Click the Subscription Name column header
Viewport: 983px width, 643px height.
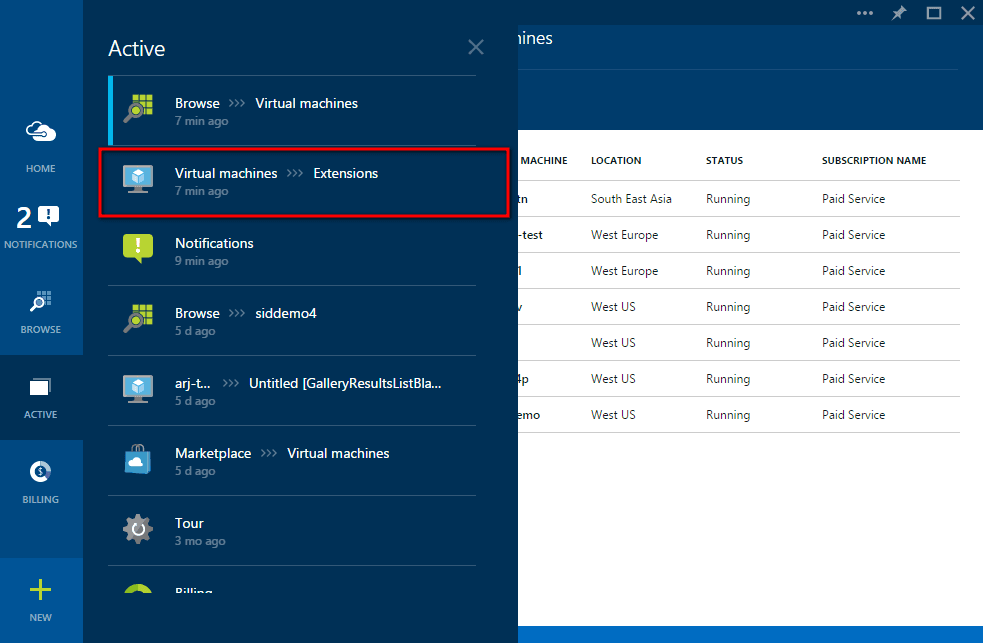[873, 161]
